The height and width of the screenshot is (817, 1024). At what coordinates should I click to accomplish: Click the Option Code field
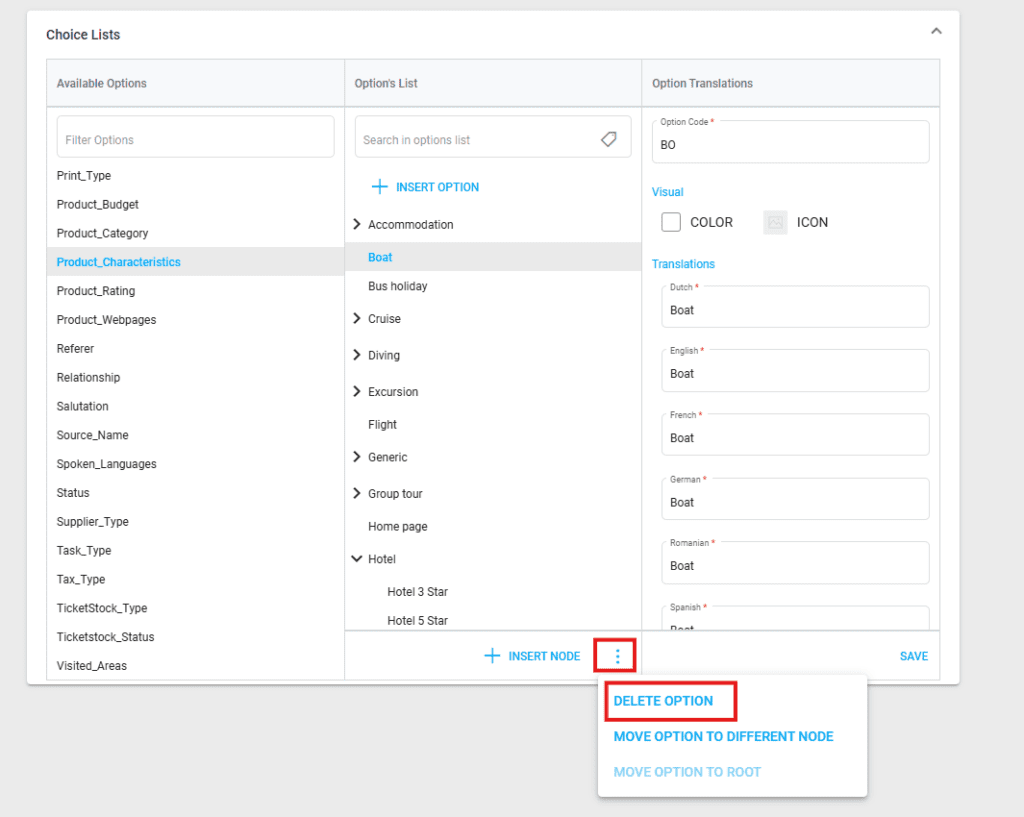click(790, 144)
